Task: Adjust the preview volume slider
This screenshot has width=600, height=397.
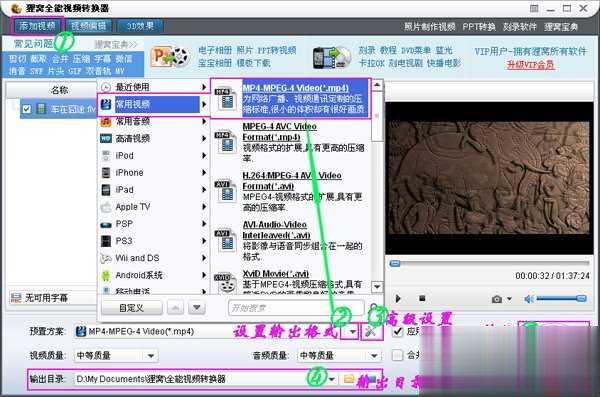Action: point(561,298)
